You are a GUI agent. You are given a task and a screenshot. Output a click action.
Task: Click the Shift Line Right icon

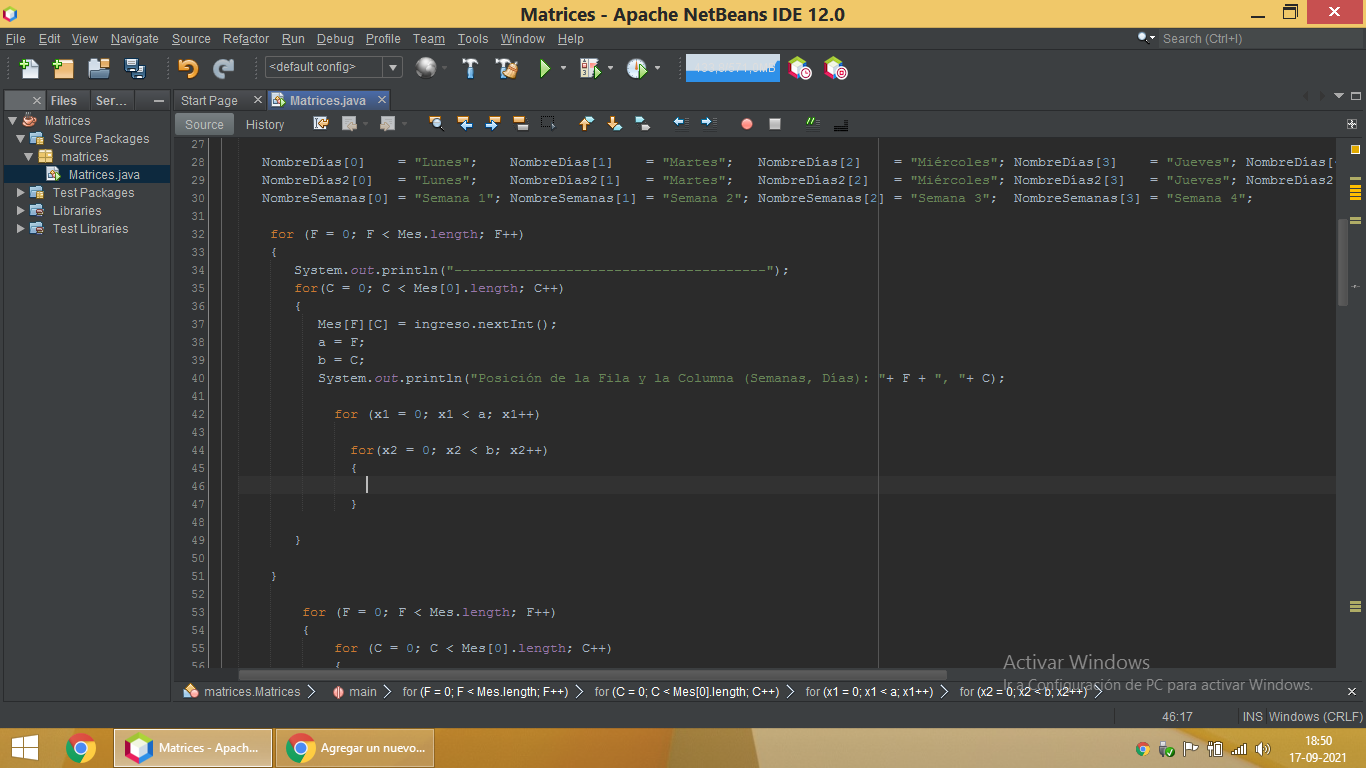tap(708, 124)
